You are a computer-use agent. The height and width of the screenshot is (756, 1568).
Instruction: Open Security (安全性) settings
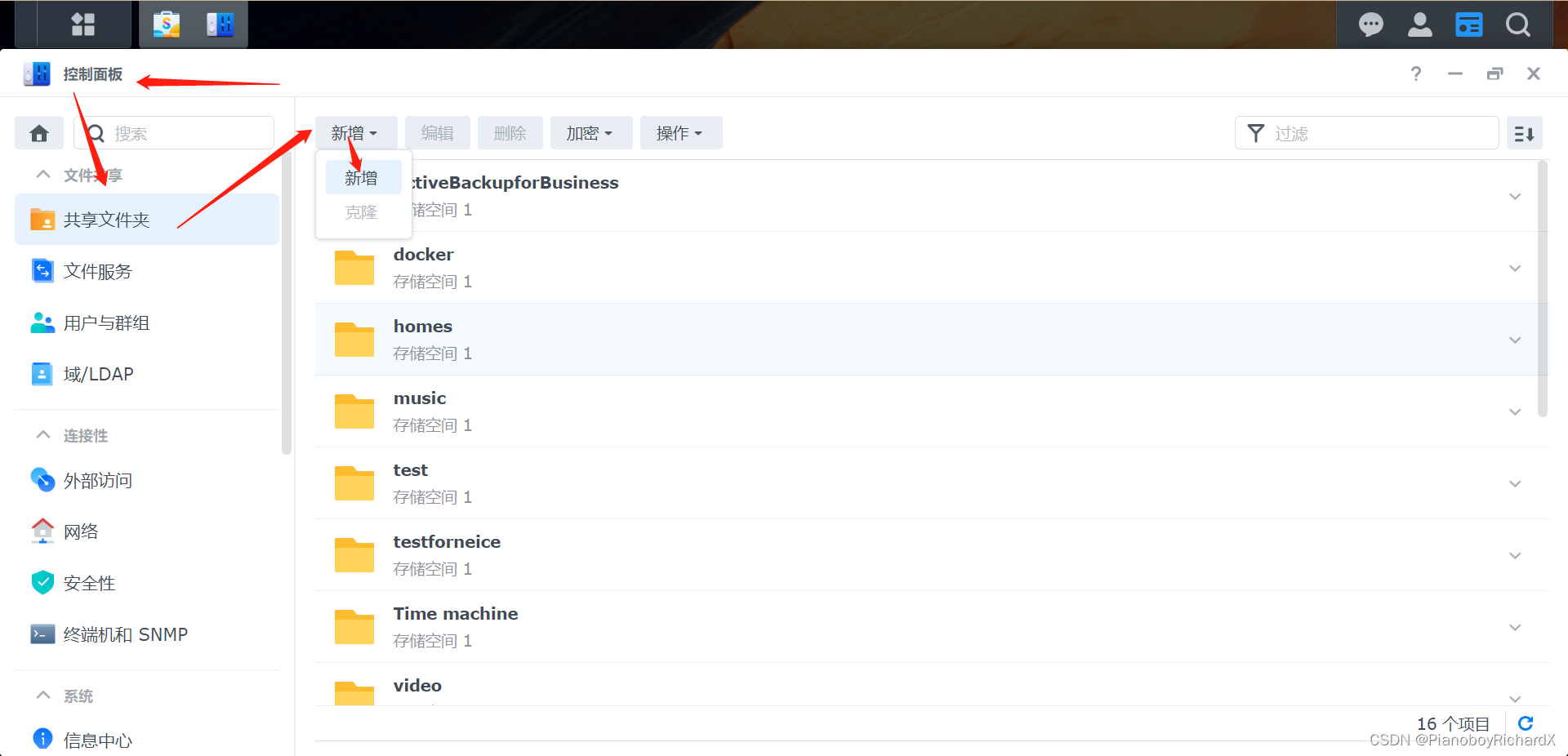(x=147, y=583)
